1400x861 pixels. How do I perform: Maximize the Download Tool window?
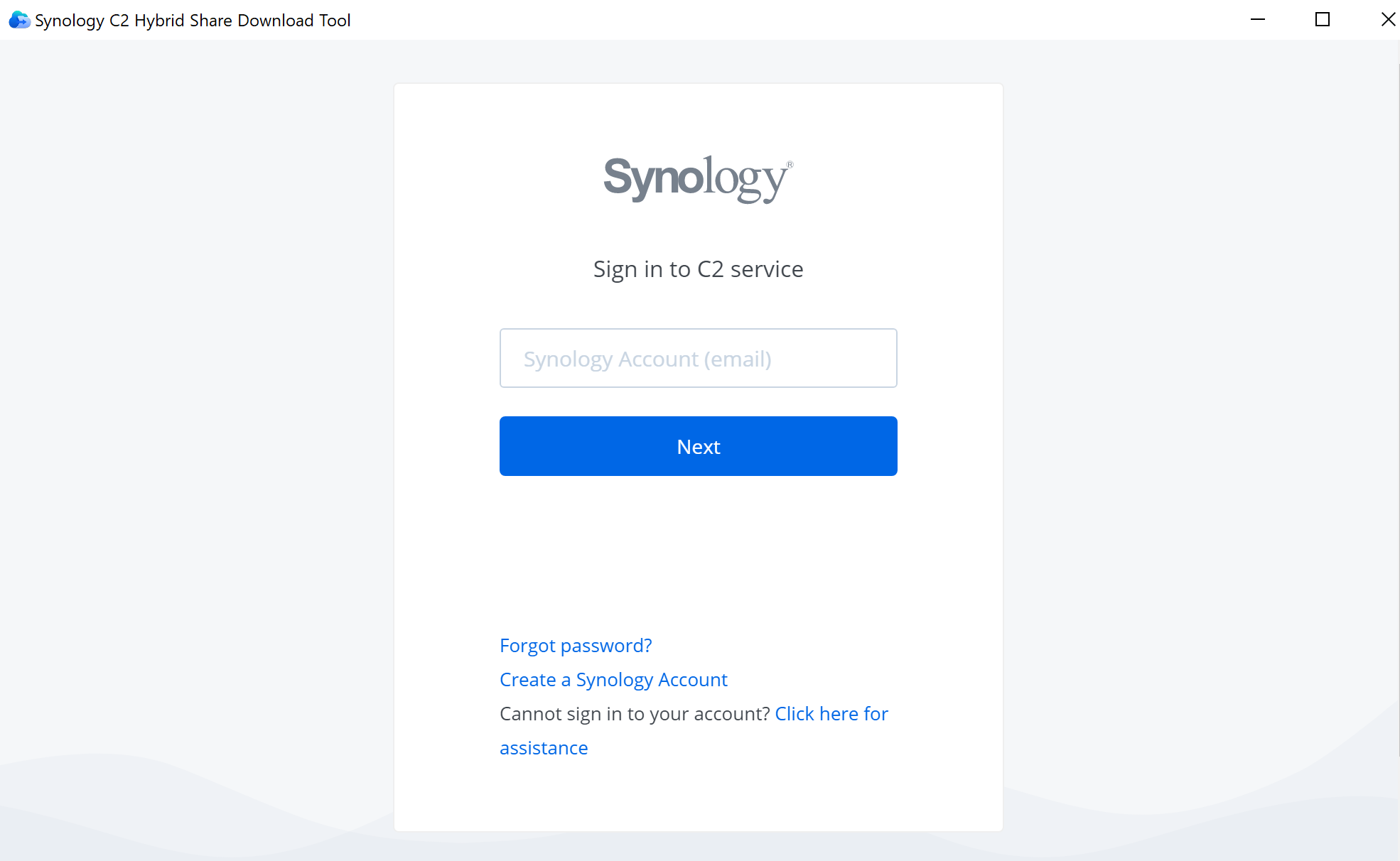tap(1323, 20)
